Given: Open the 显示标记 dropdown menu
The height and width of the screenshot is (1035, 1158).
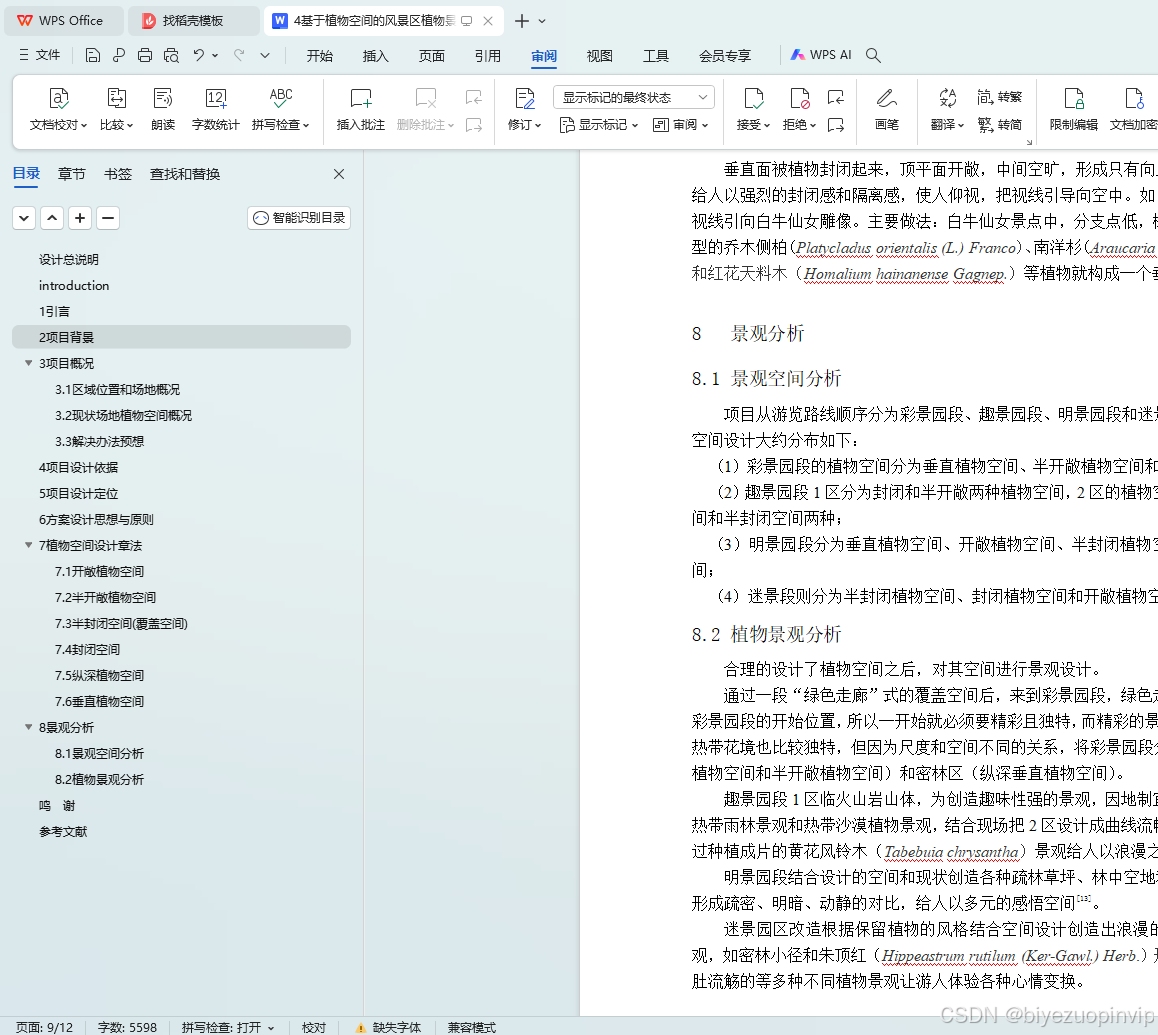Looking at the screenshot, I should click(598, 125).
